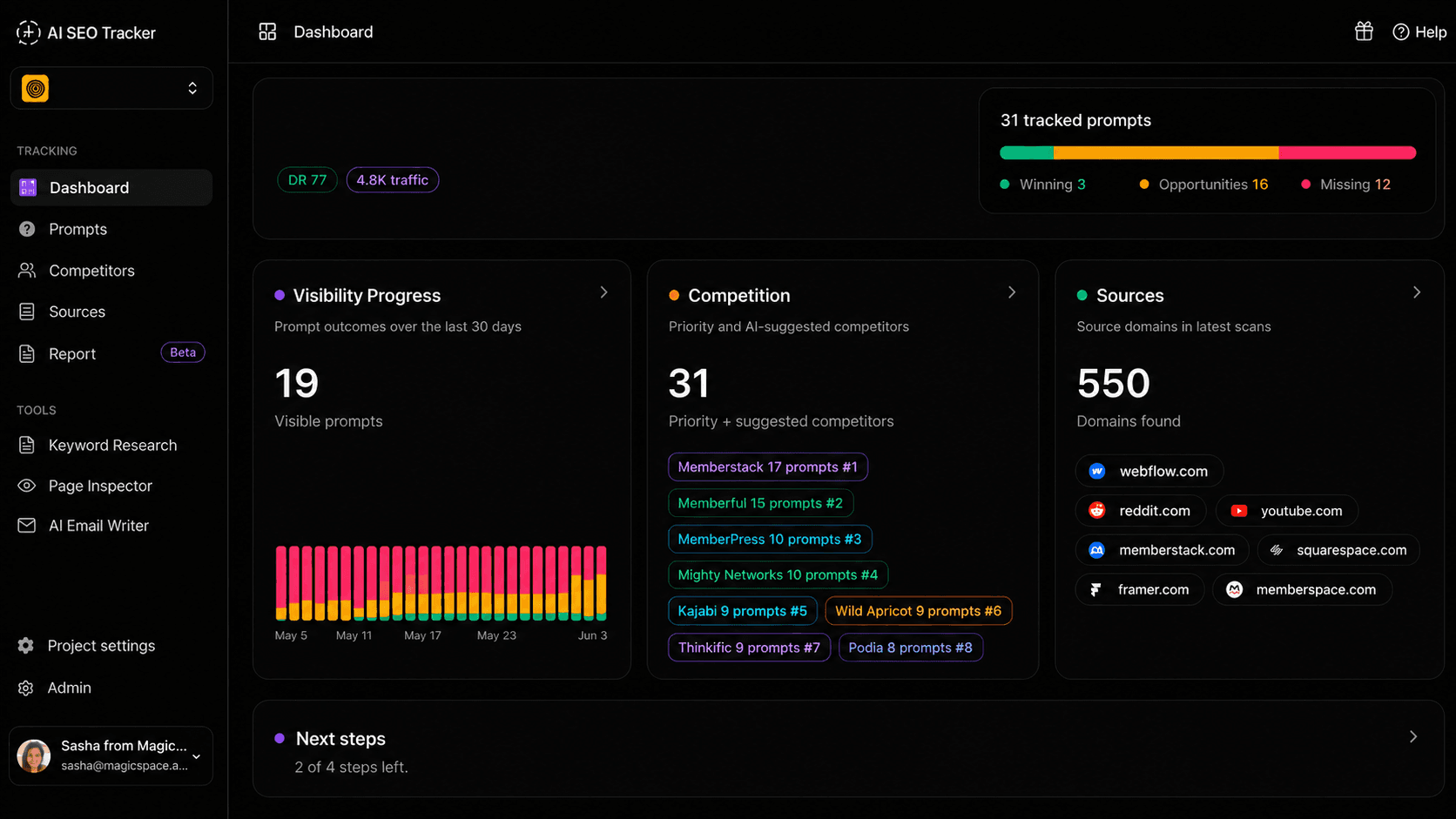Image resolution: width=1456 pixels, height=819 pixels.
Task: Click the Project settings gear icon
Action: click(26, 646)
